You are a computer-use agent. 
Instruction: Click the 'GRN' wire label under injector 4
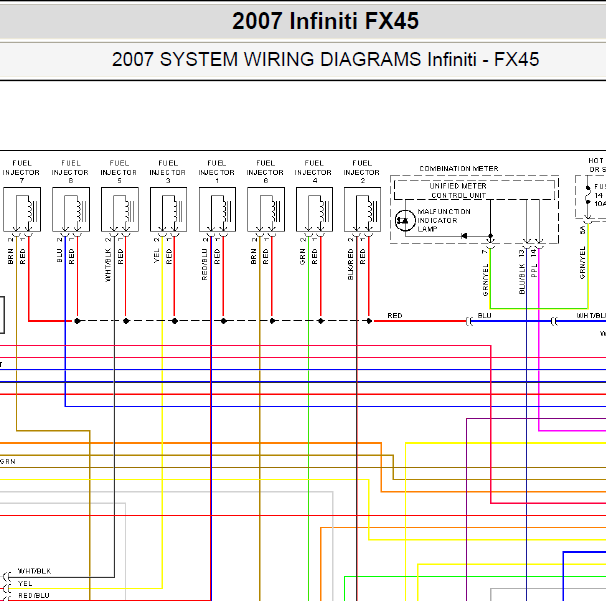point(303,257)
